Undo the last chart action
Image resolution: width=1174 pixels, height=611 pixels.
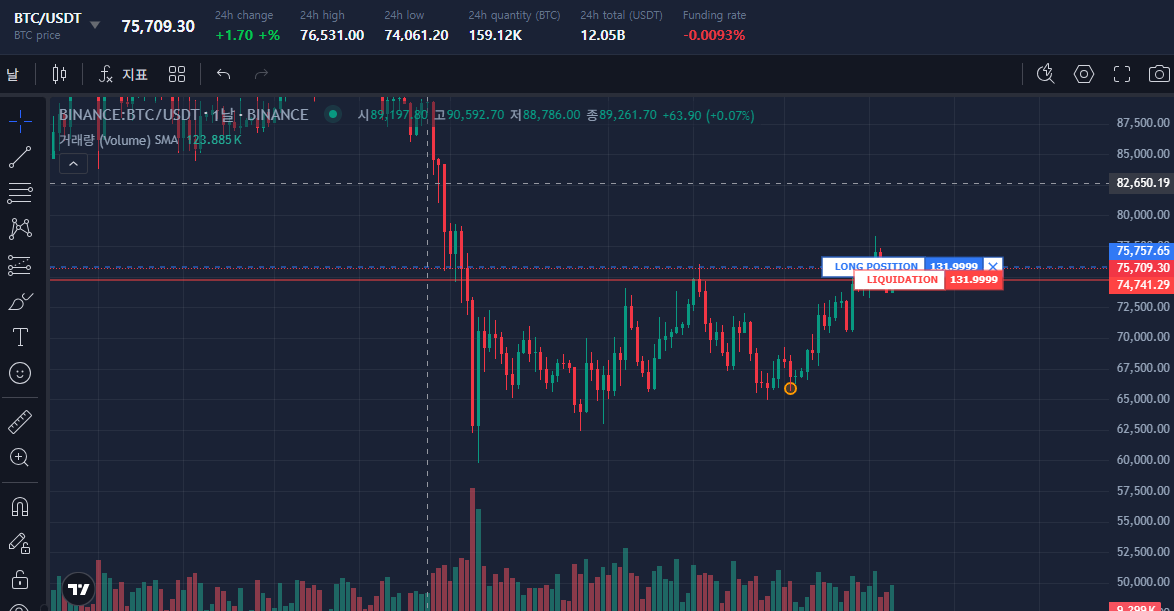[223, 74]
